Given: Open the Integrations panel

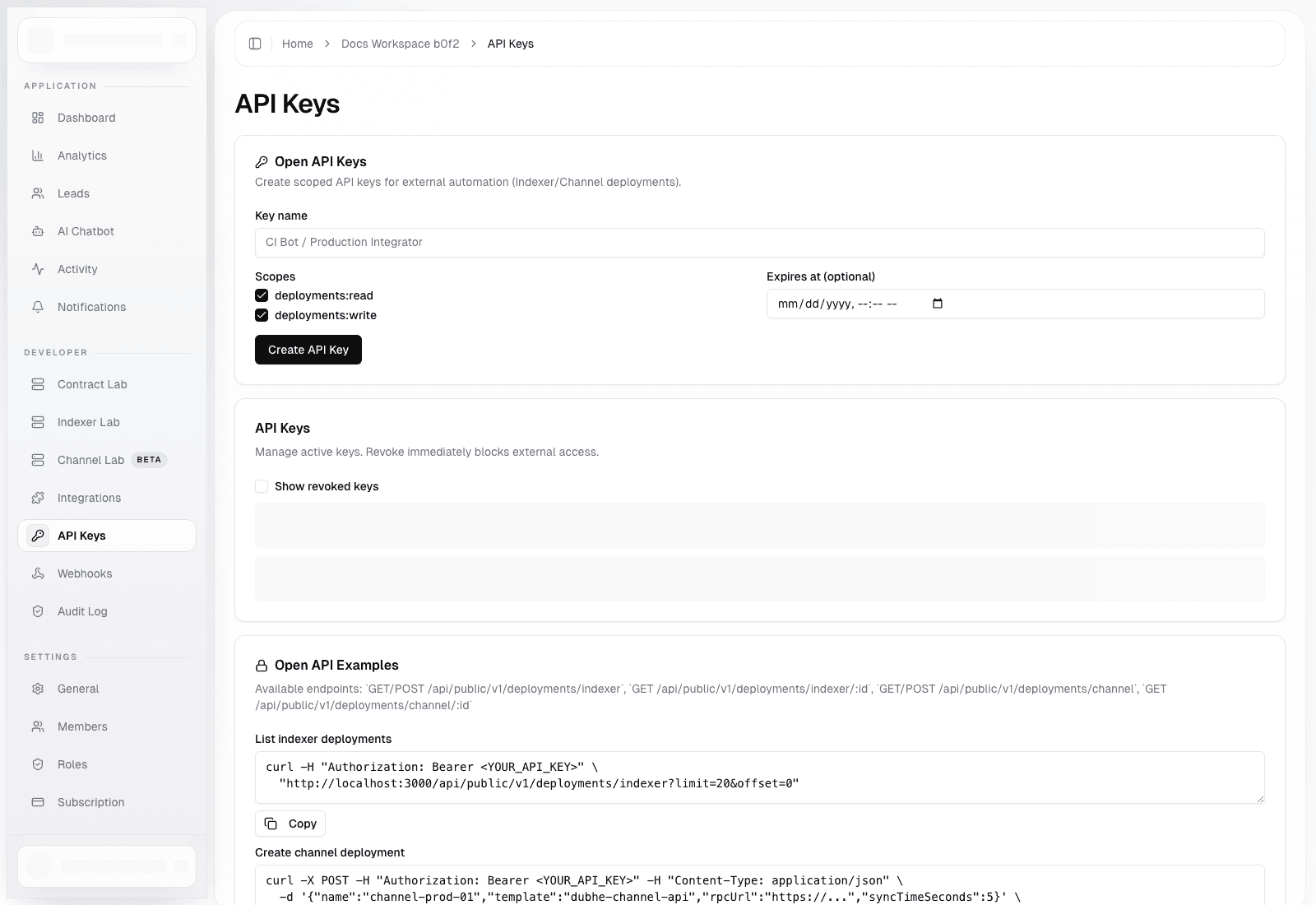Looking at the screenshot, I should 88,498.
